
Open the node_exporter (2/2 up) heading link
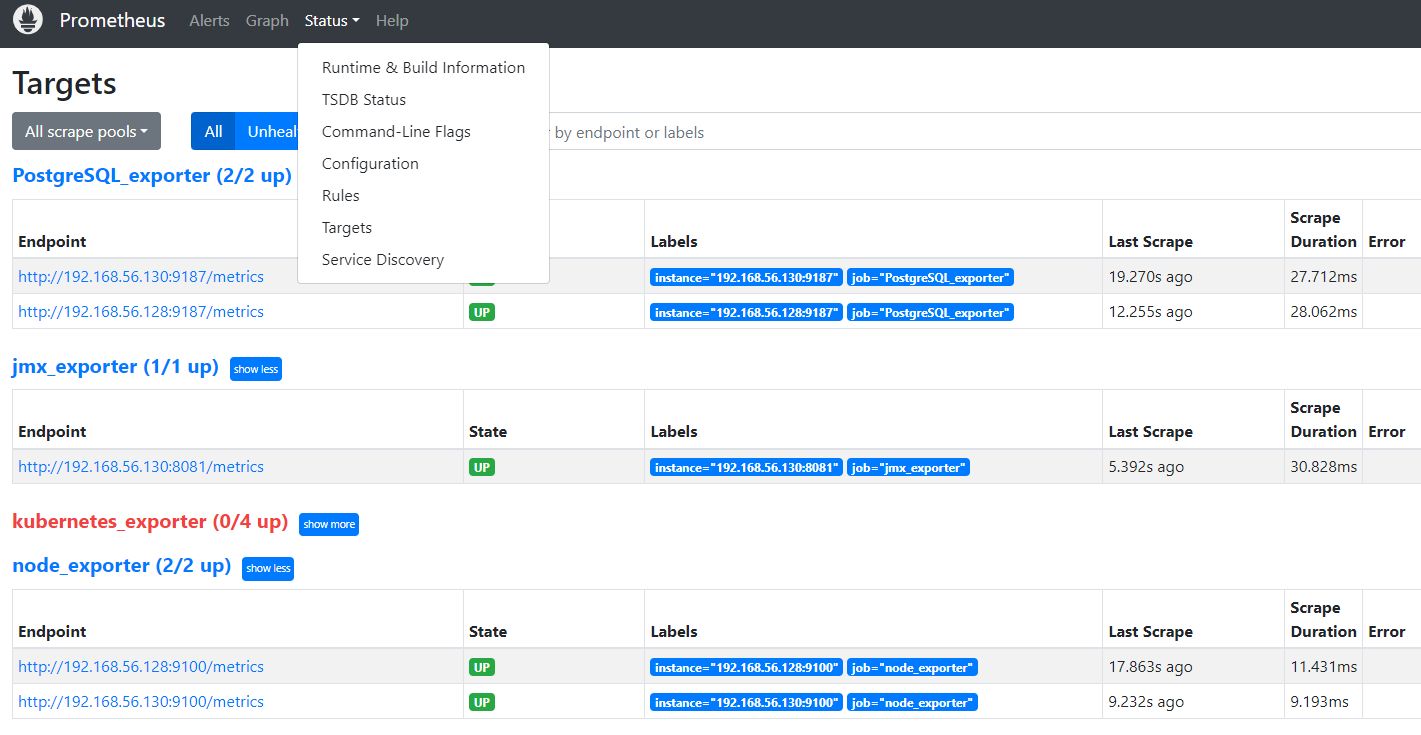tap(121, 566)
